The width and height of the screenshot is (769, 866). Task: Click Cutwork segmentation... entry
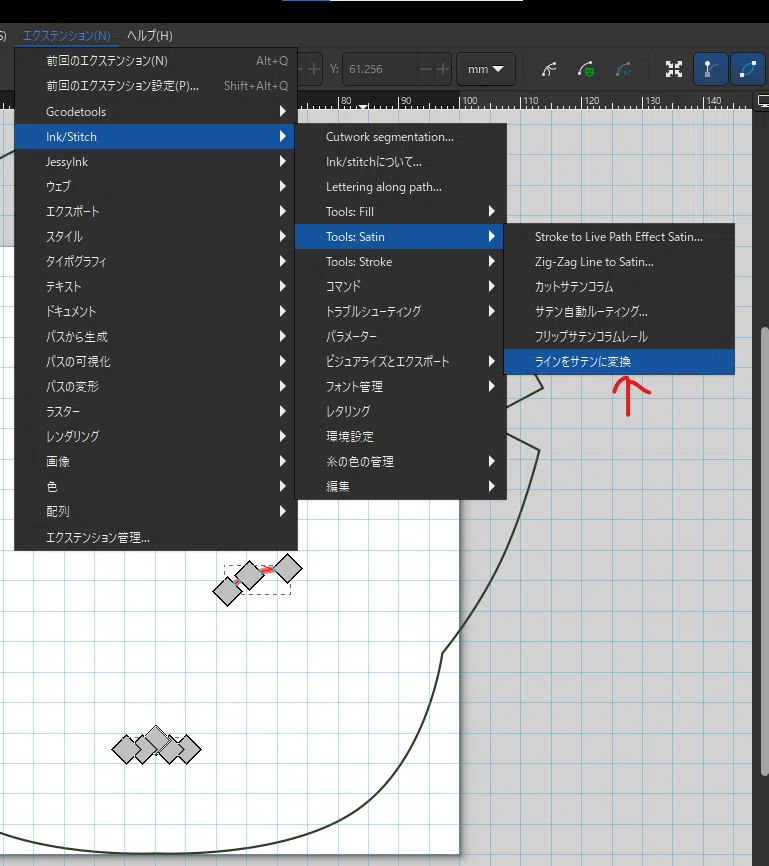coord(401,137)
